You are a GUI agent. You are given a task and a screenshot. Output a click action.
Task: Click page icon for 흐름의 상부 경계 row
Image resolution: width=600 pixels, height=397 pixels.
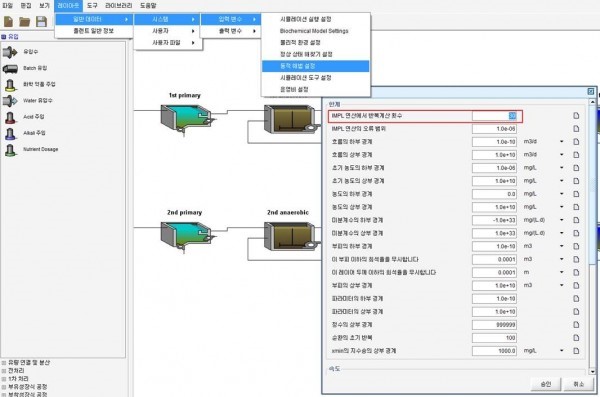coord(576,155)
